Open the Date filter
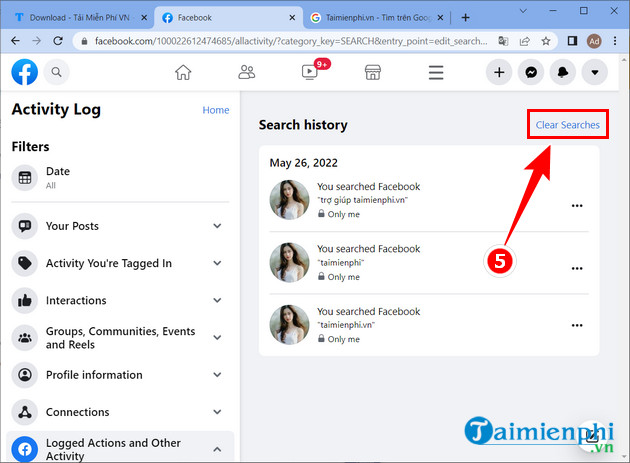The width and height of the screenshot is (630, 463). coord(120,177)
